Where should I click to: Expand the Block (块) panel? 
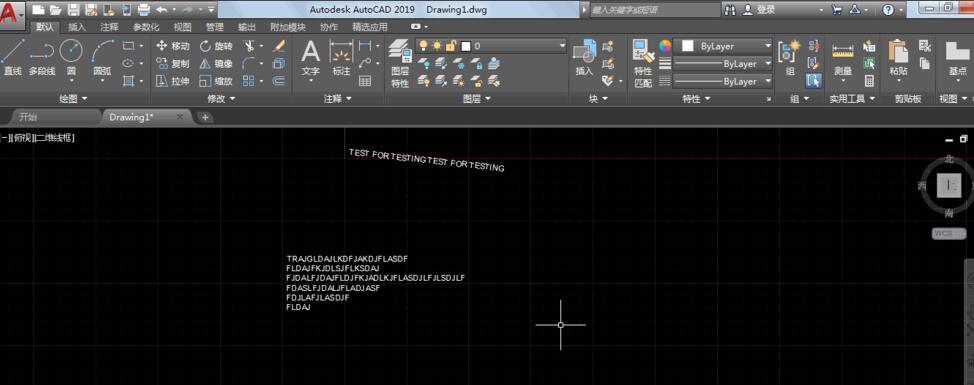click(x=597, y=99)
